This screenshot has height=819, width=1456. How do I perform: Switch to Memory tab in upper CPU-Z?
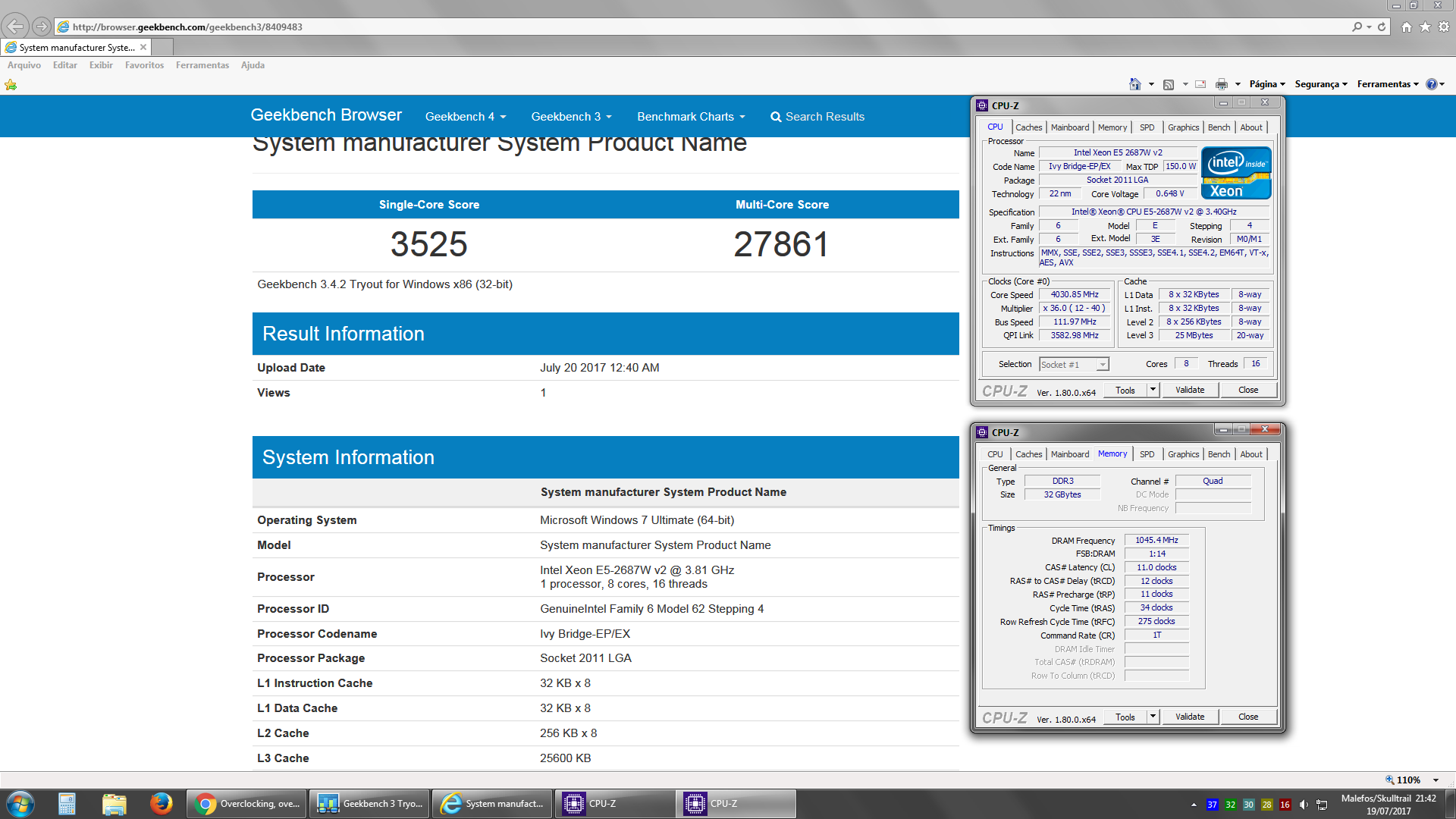(x=1112, y=127)
